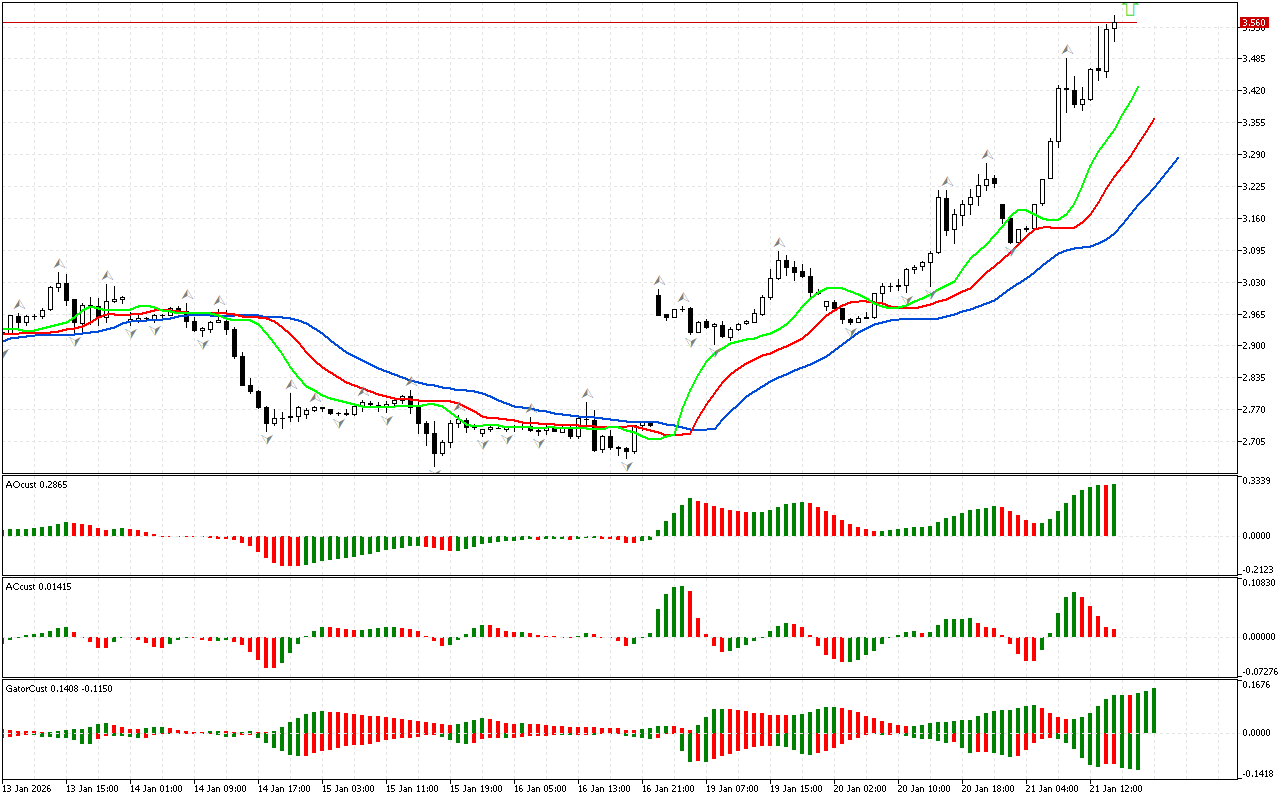Click the red horizontal price level line
This screenshot has width=1280, height=800.
[x=600, y=22]
